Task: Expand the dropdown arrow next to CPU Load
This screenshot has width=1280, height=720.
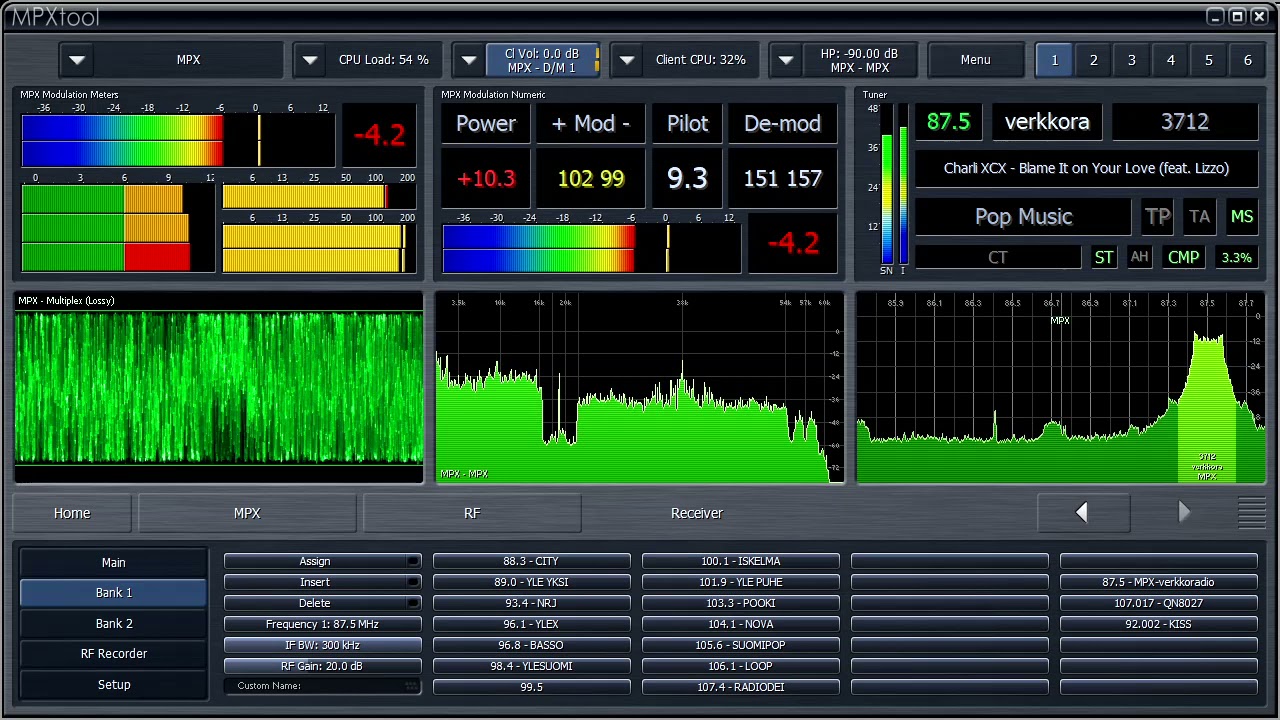Action: pyautogui.click(x=310, y=60)
